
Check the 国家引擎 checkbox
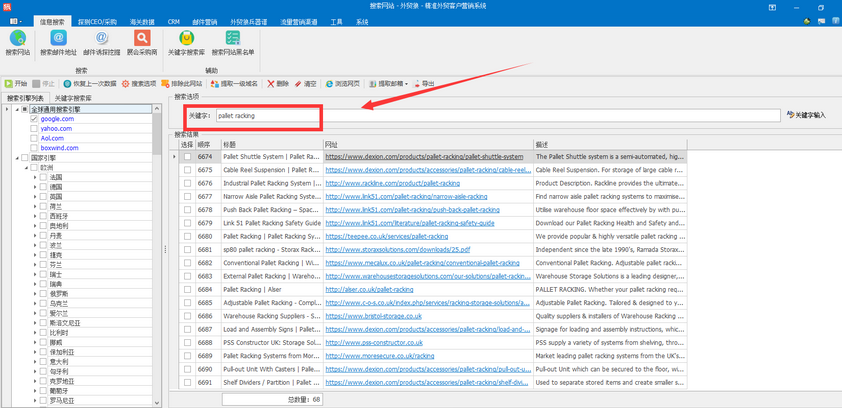click(25, 158)
